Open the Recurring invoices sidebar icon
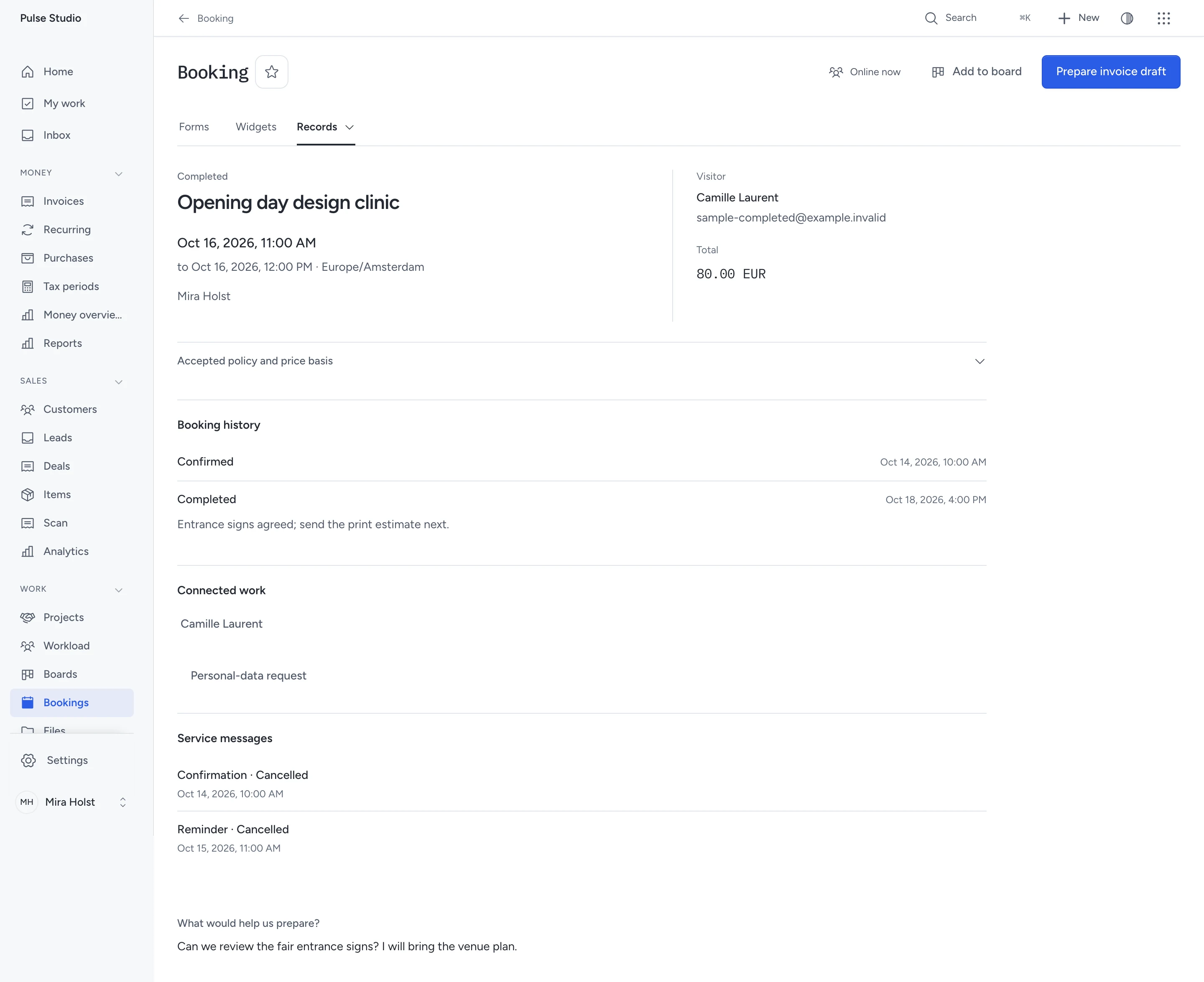The image size is (1204, 982). (27, 230)
